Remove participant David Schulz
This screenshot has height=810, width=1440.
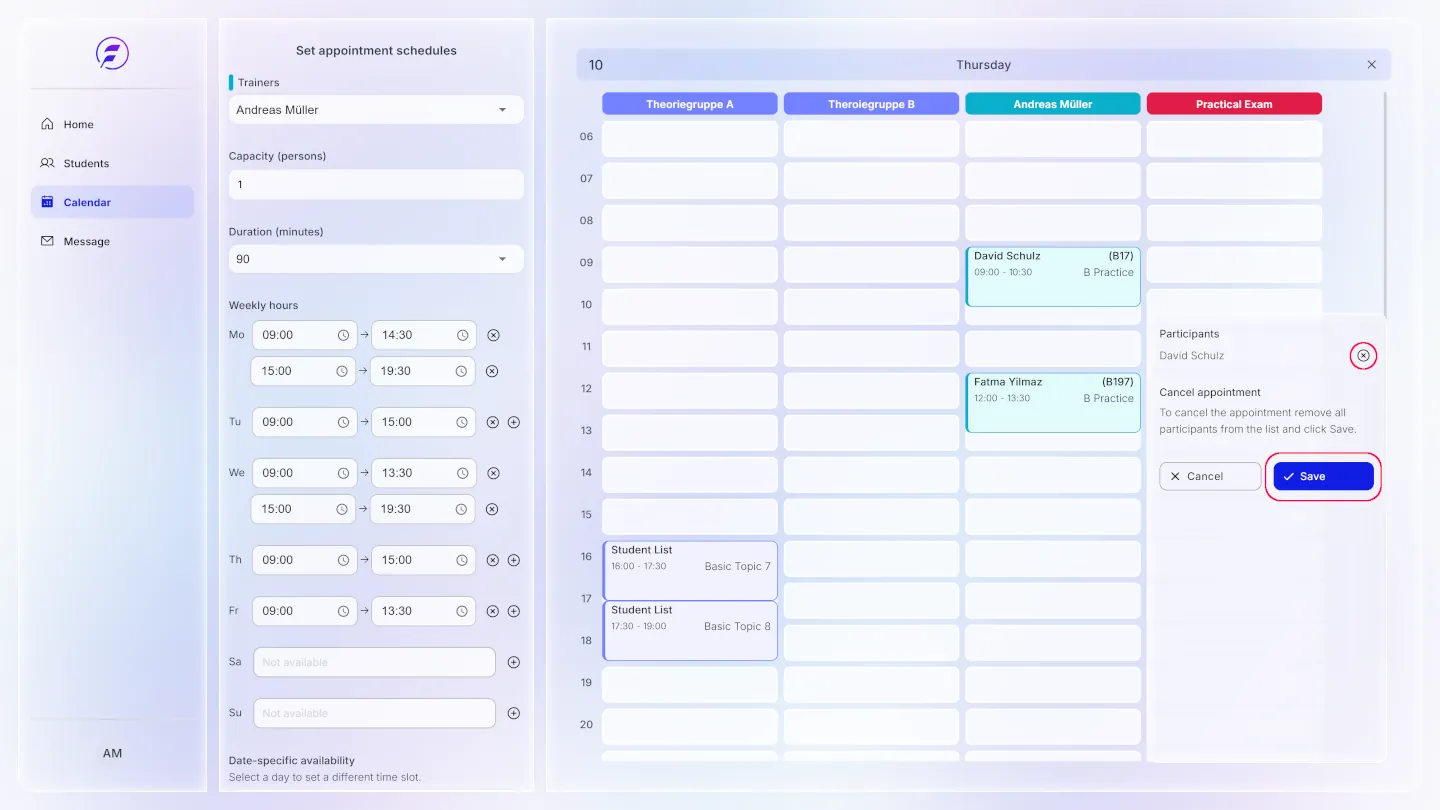pyautogui.click(x=1363, y=355)
